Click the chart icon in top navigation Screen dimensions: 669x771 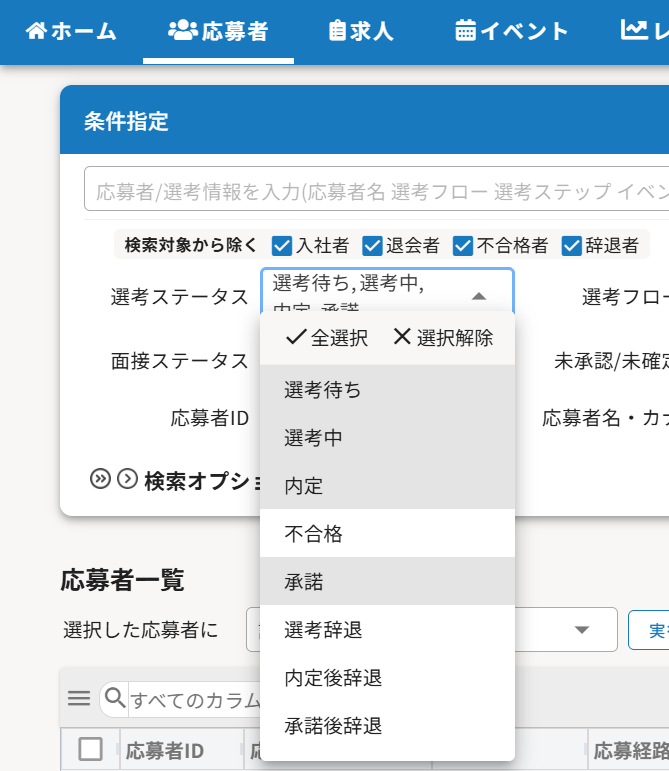[633, 31]
